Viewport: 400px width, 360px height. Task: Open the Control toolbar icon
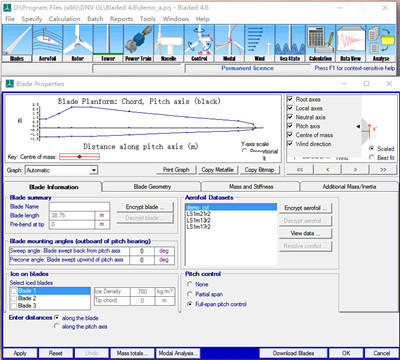199,44
